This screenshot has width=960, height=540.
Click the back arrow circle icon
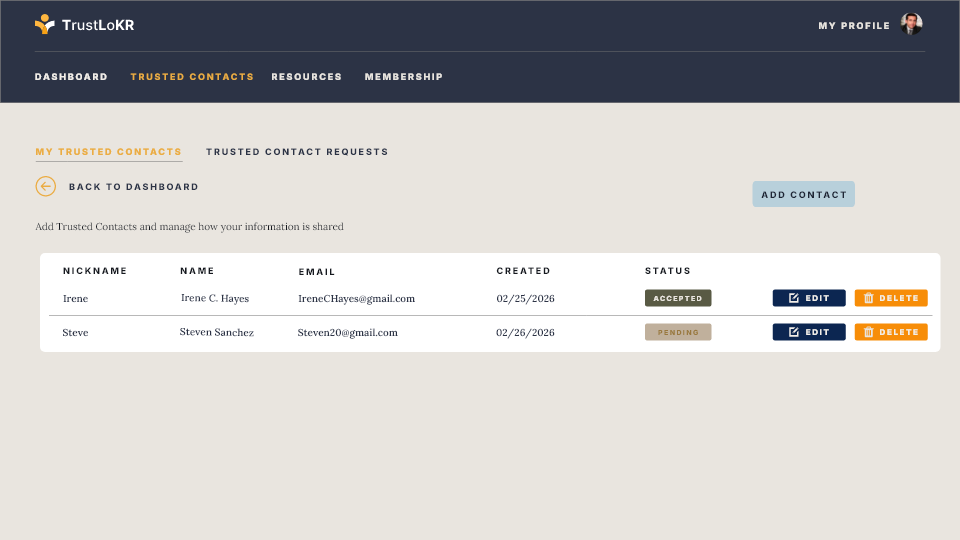click(x=45, y=186)
